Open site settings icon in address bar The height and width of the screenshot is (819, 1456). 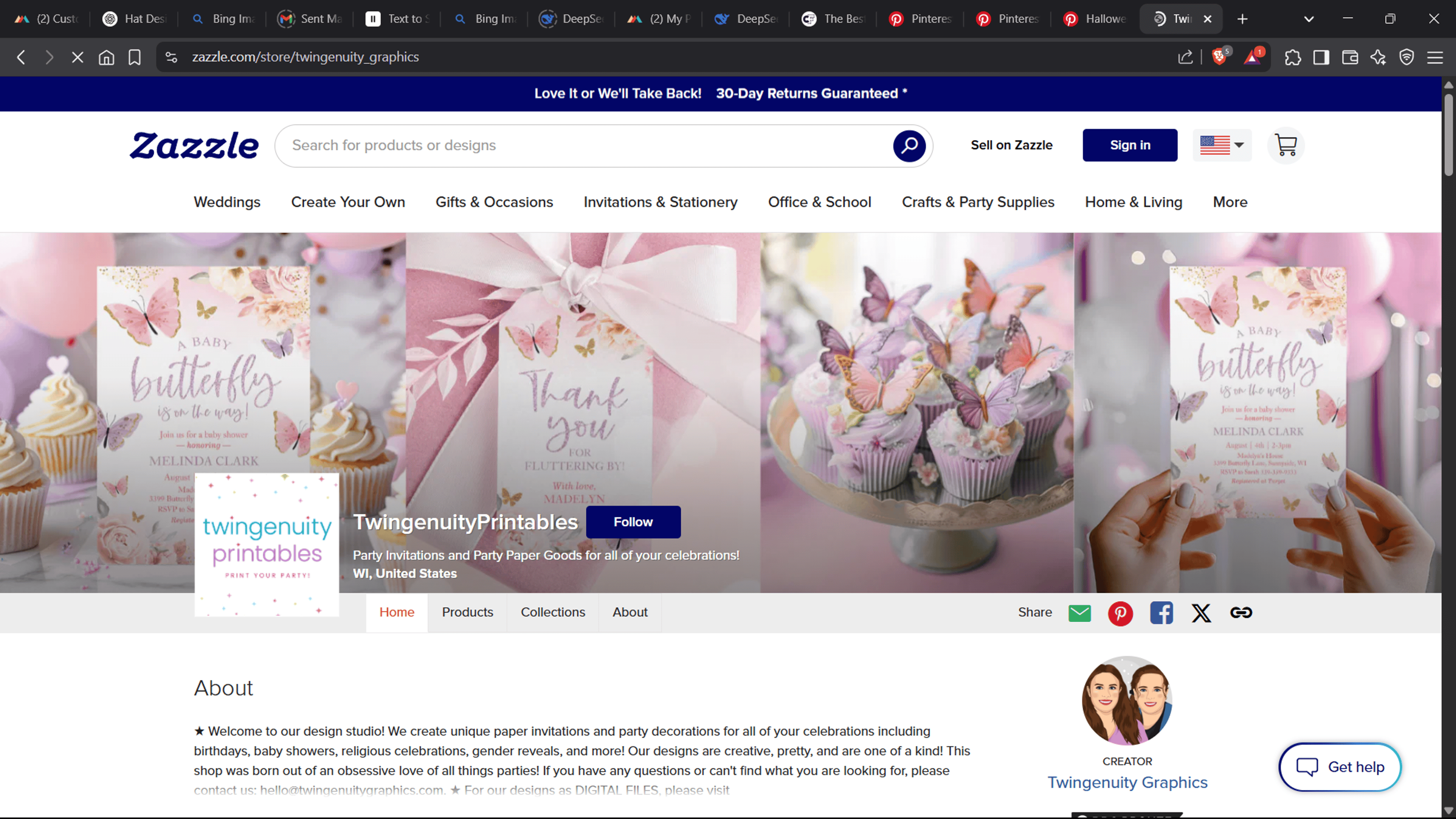pos(171,57)
